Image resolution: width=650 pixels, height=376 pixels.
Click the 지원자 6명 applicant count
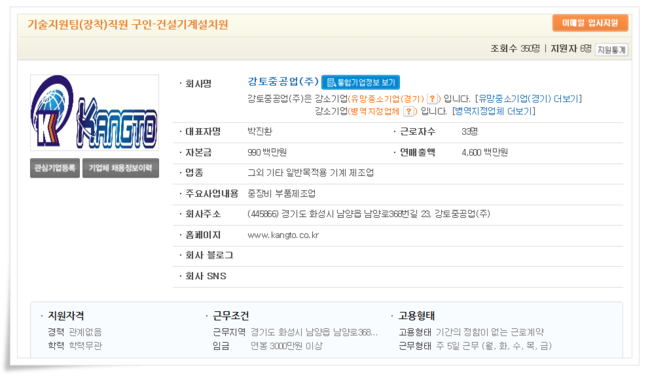571,49
